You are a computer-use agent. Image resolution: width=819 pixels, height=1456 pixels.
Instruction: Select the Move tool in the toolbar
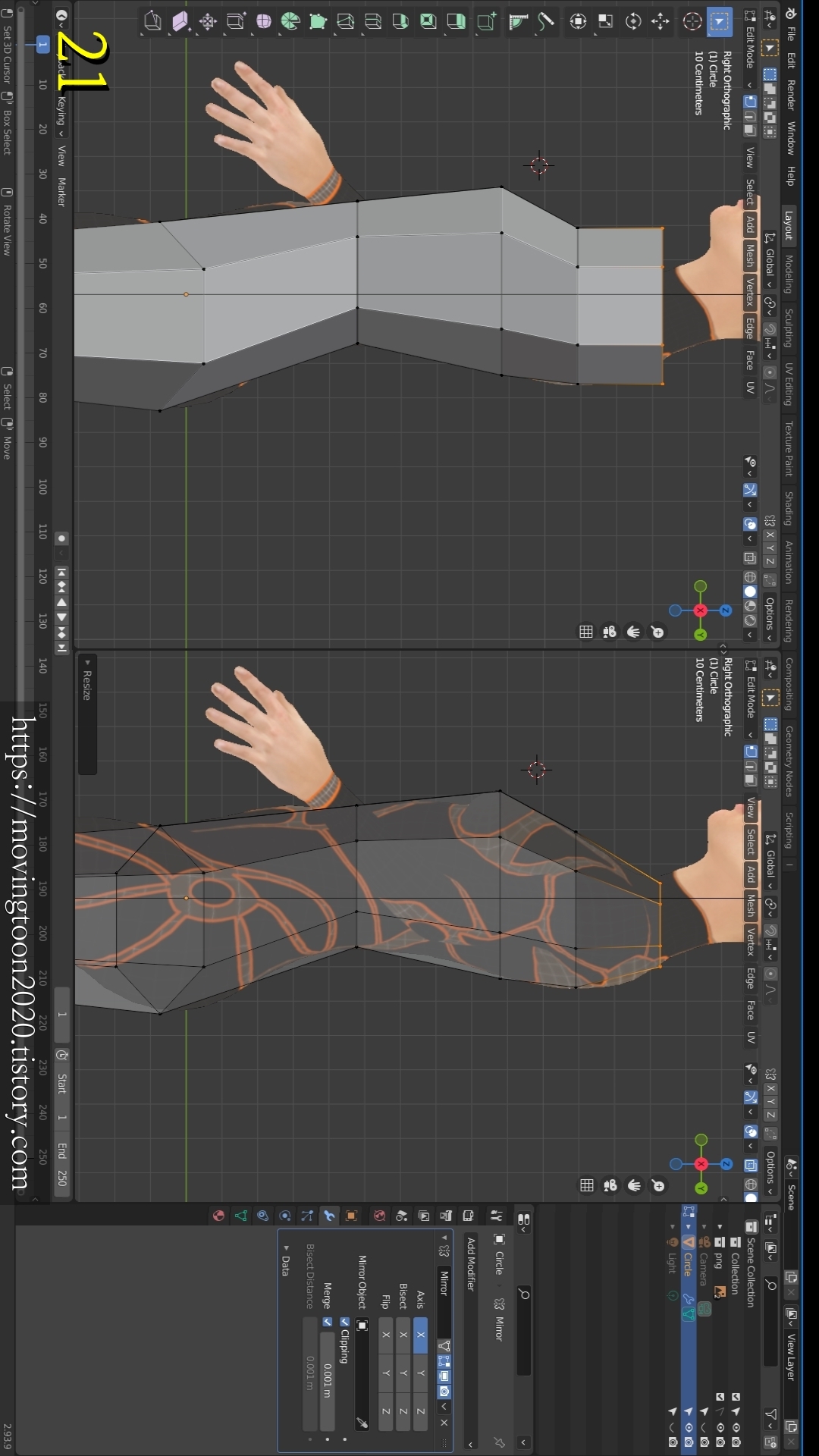coord(660,22)
